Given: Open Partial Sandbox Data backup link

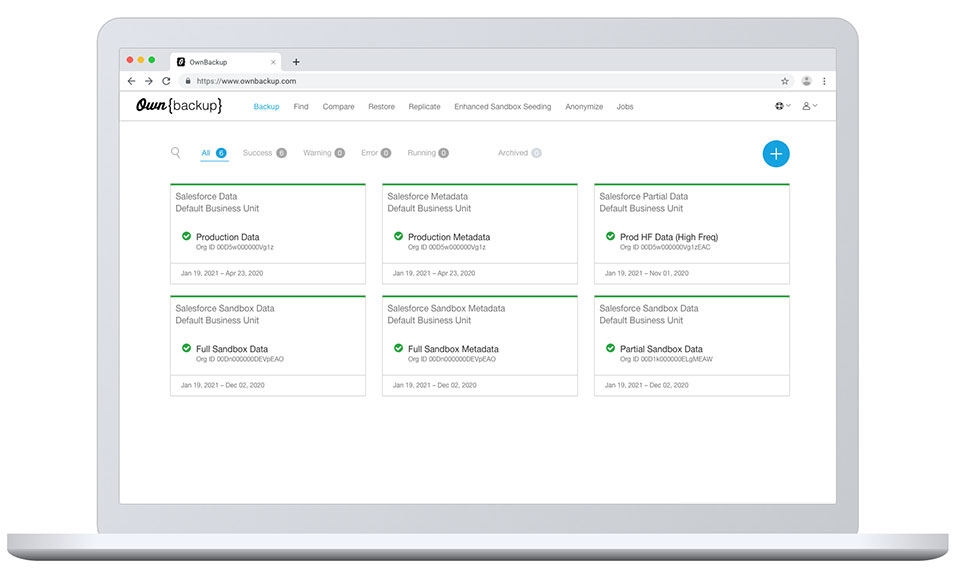Looking at the screenshot, I should click(x=661, y=349).
